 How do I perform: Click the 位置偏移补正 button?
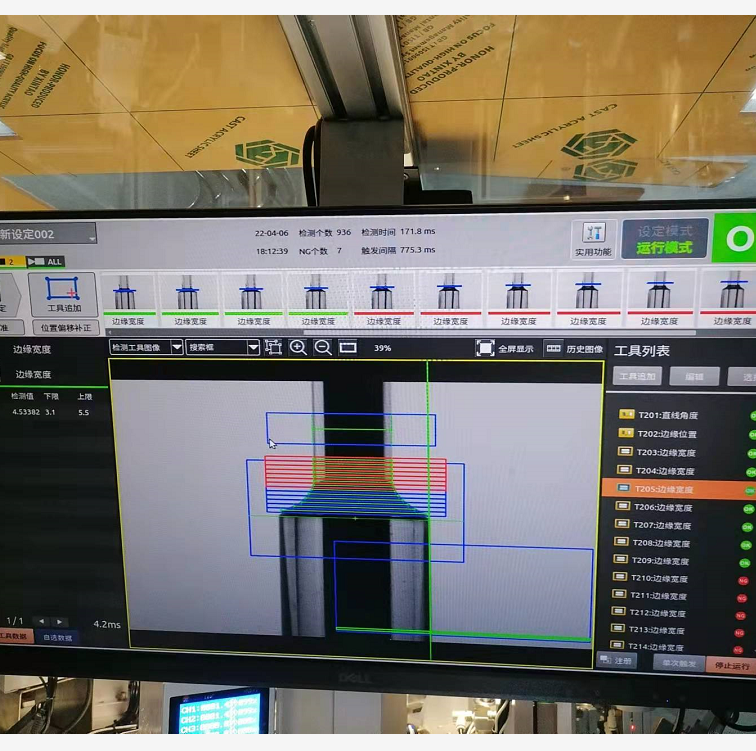(65, 327)
